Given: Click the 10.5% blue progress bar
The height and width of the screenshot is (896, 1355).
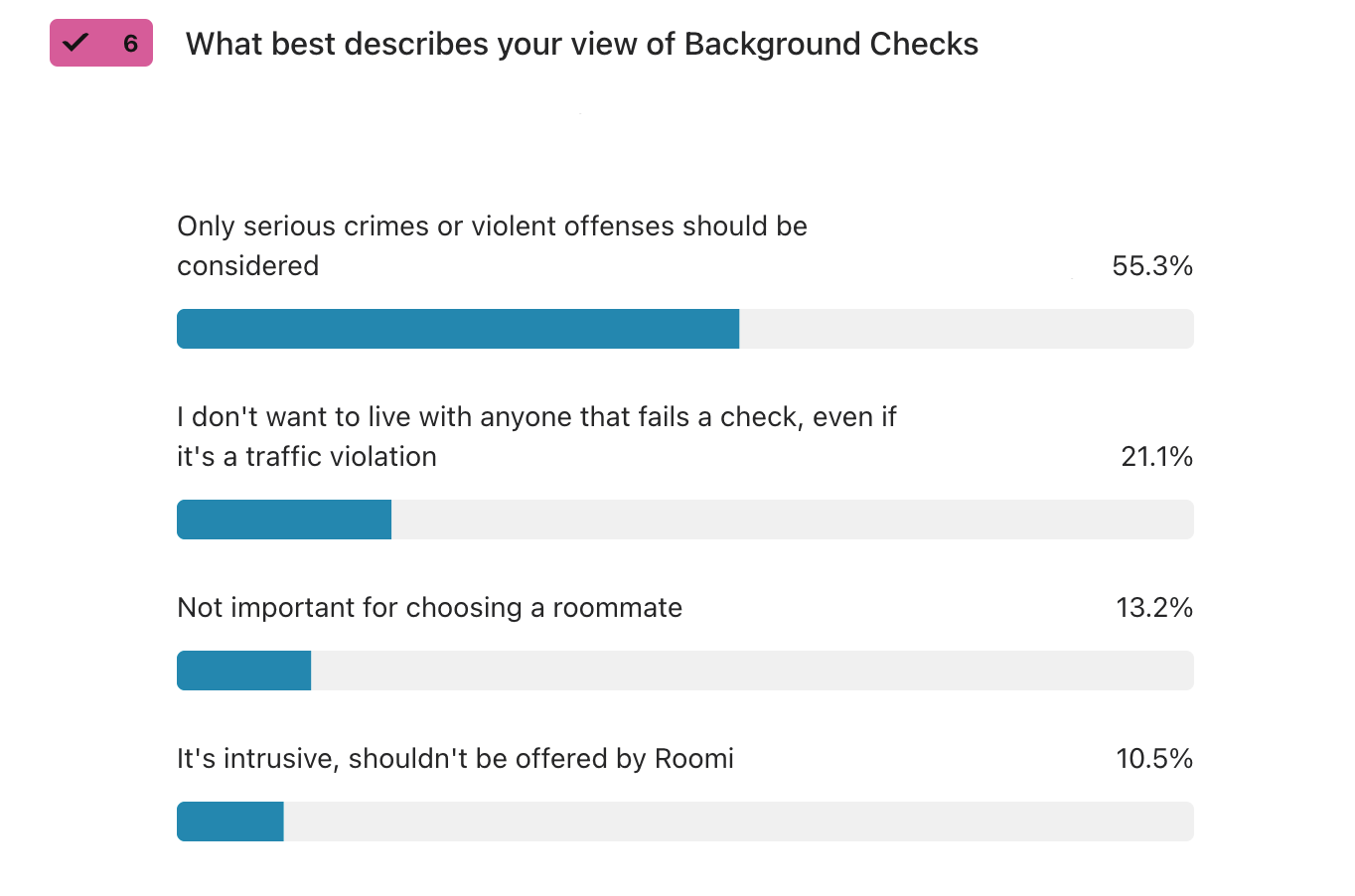Looking at the screenshot, I should [x=230, y=821].
